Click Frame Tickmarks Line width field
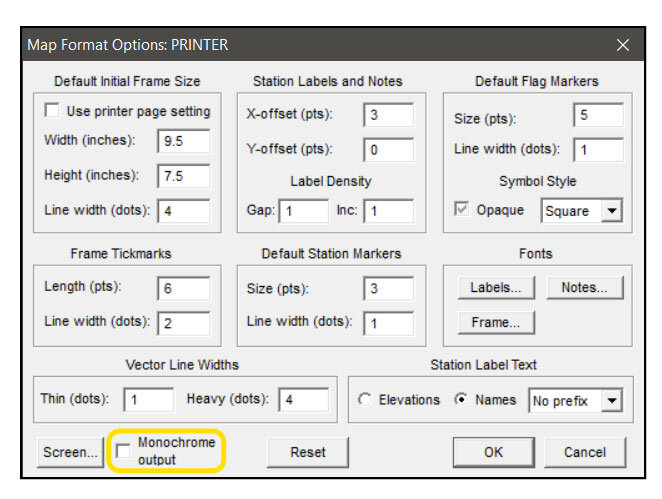The height and width of the screenshot is (499, 662). [x=184, y=323]
